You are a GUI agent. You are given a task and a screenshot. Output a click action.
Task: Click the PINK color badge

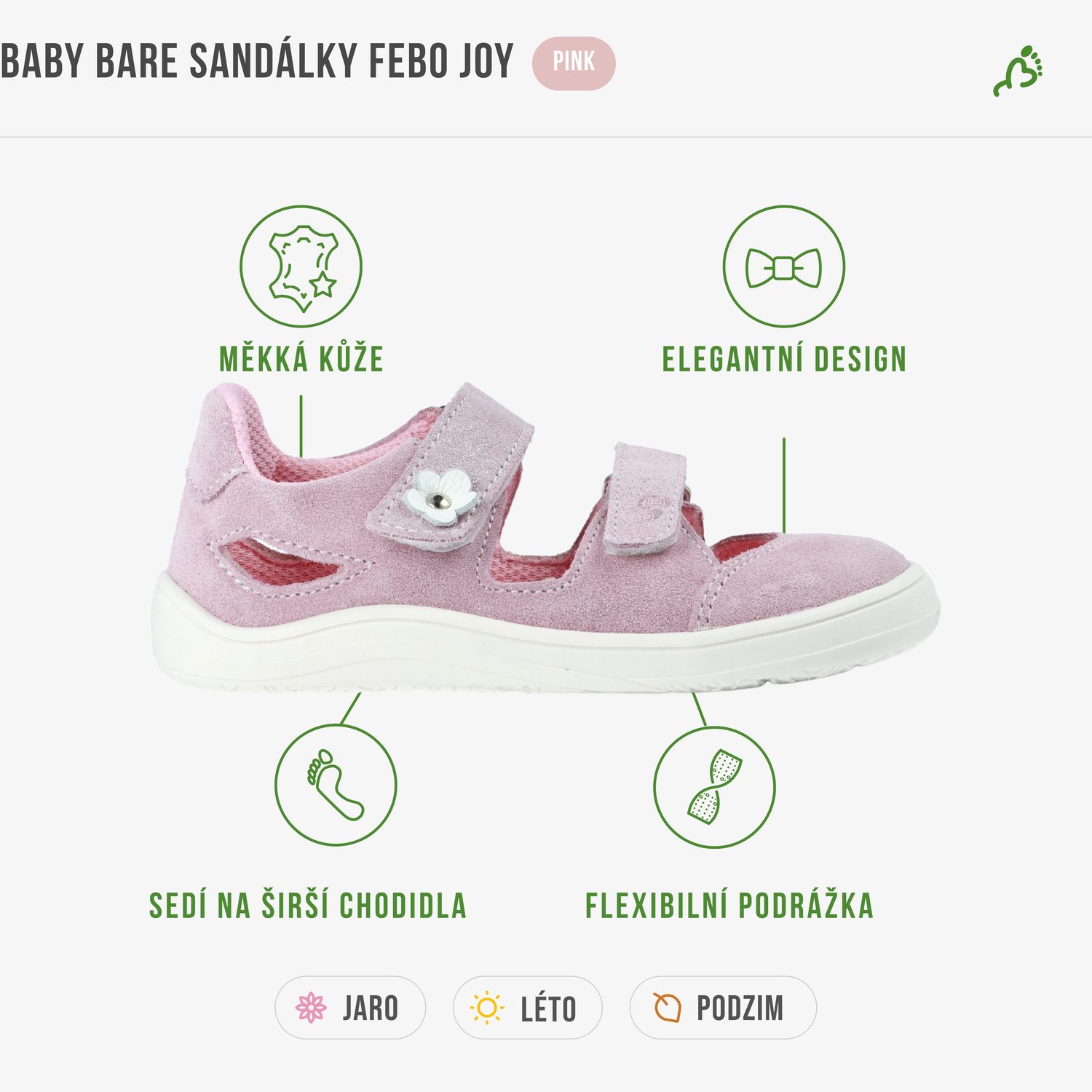[574, 63]
